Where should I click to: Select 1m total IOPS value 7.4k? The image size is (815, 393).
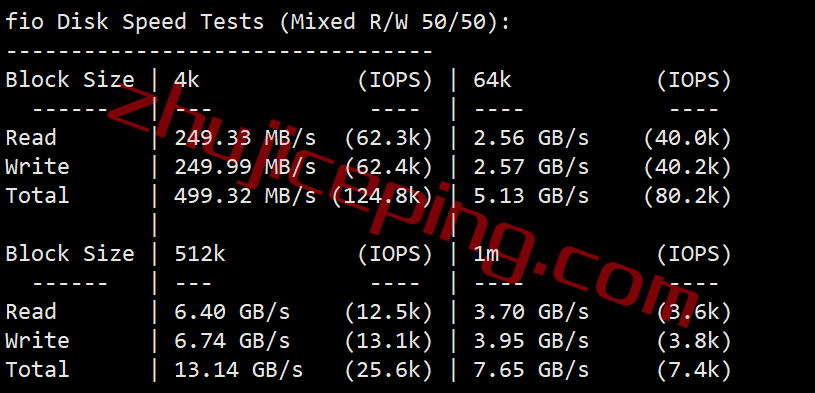[x=694, y=370]
